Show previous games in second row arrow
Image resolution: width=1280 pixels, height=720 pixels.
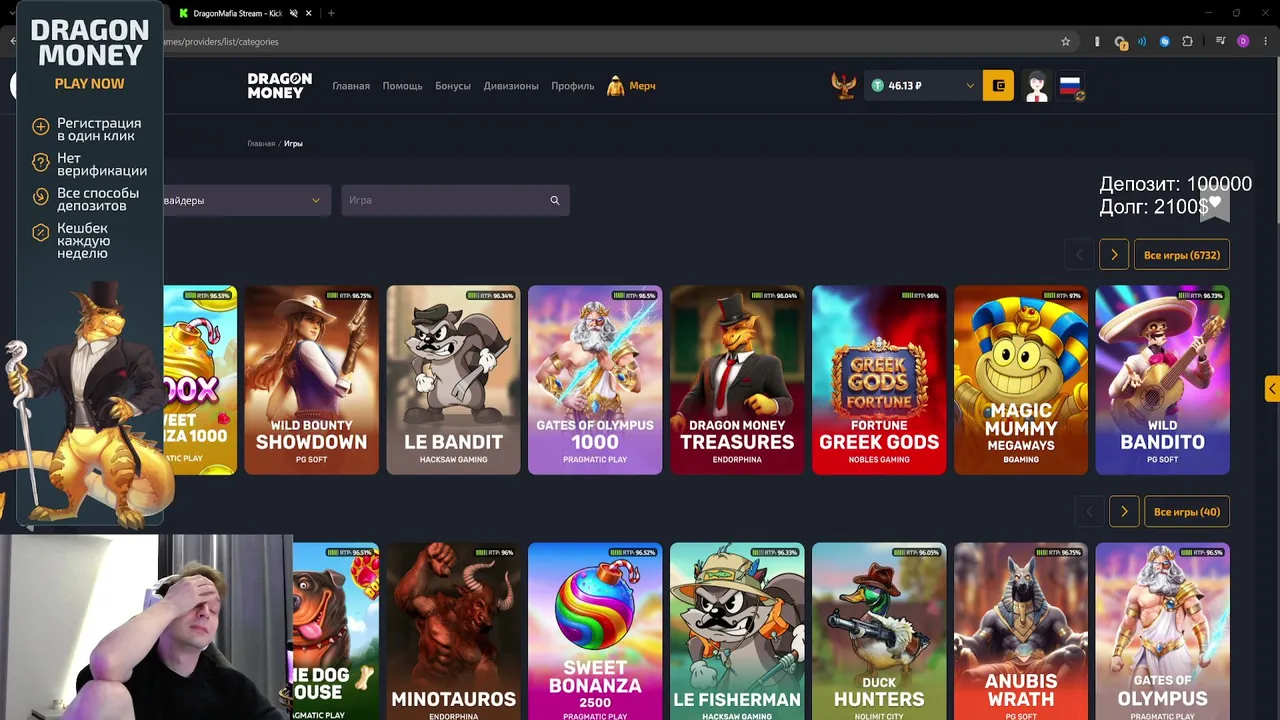[x=1089, y=512]
